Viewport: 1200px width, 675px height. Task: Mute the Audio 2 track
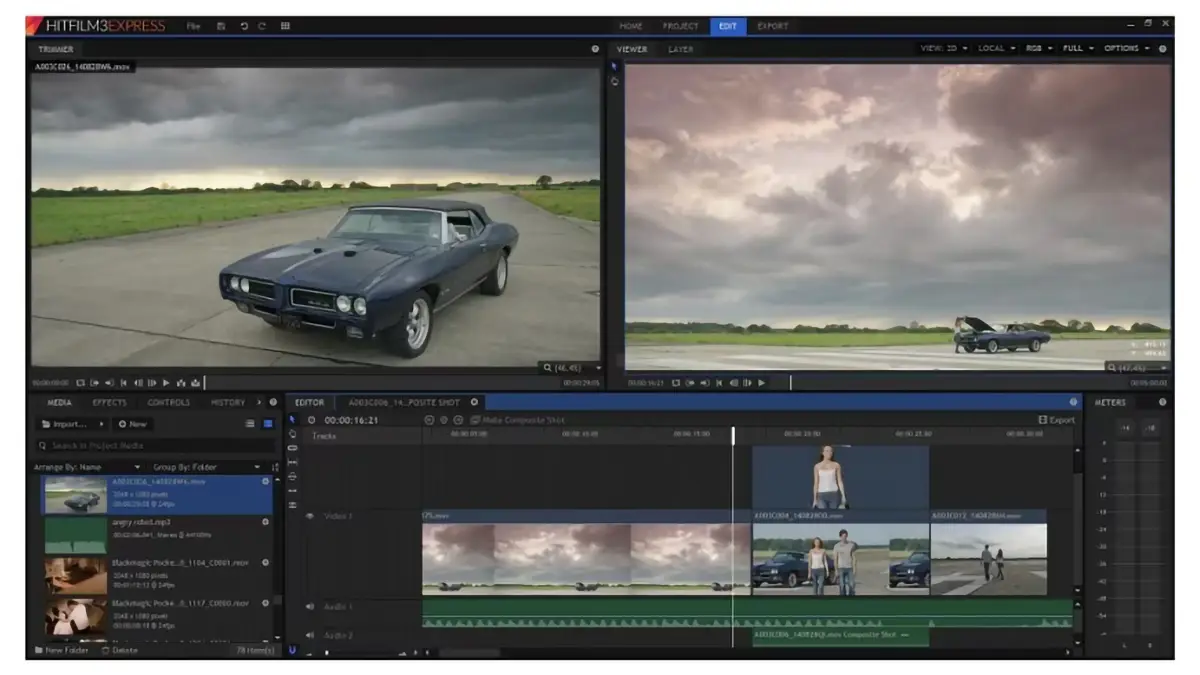(x=310, y=635)
